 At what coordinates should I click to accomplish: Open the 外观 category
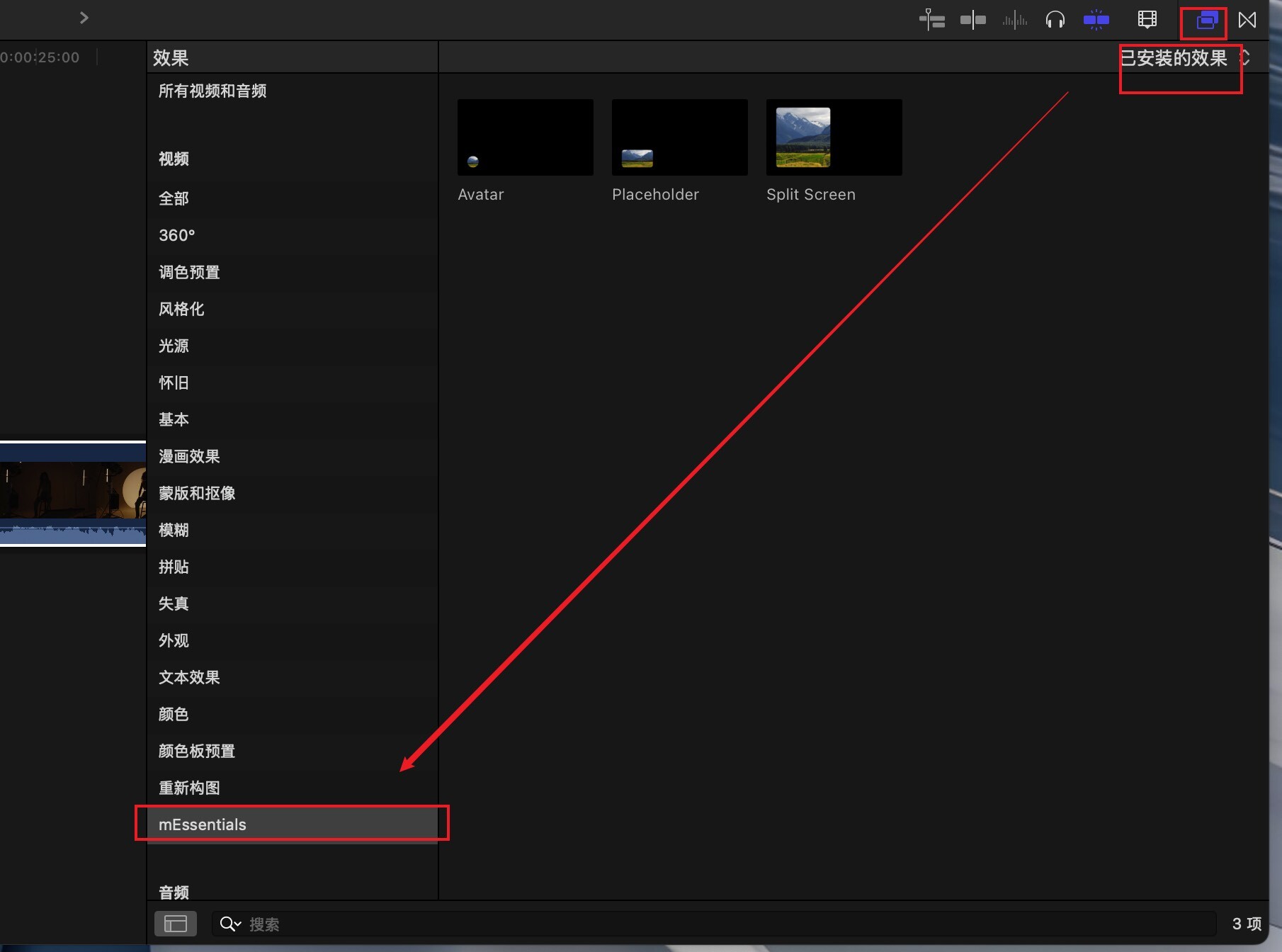coord(293,640)
